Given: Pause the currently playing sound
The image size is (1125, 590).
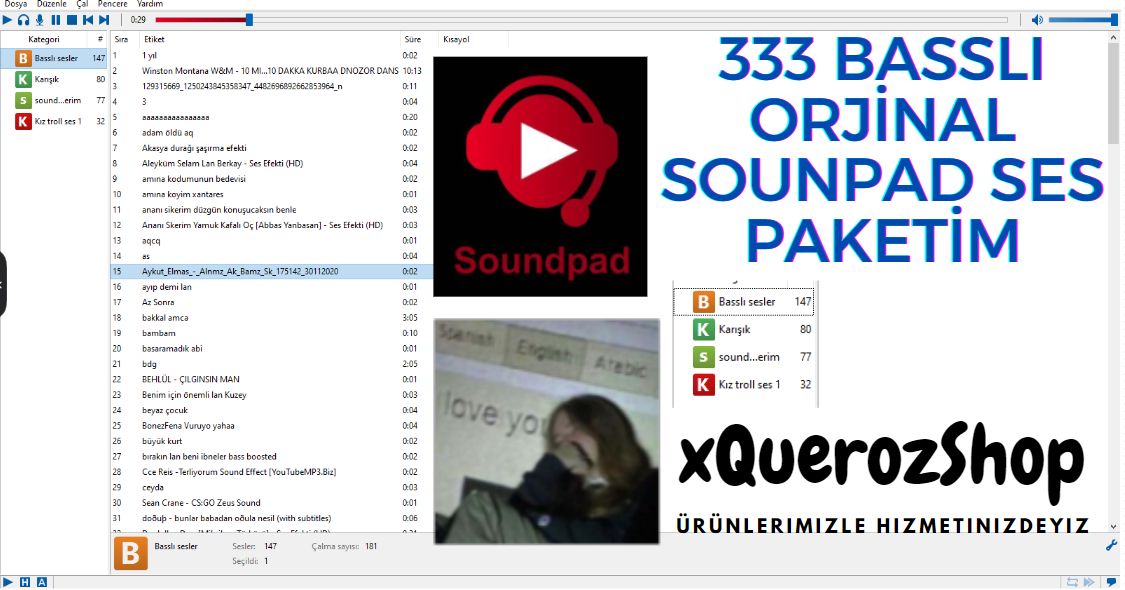Looking at the screenshot, I should coord(55,20).
